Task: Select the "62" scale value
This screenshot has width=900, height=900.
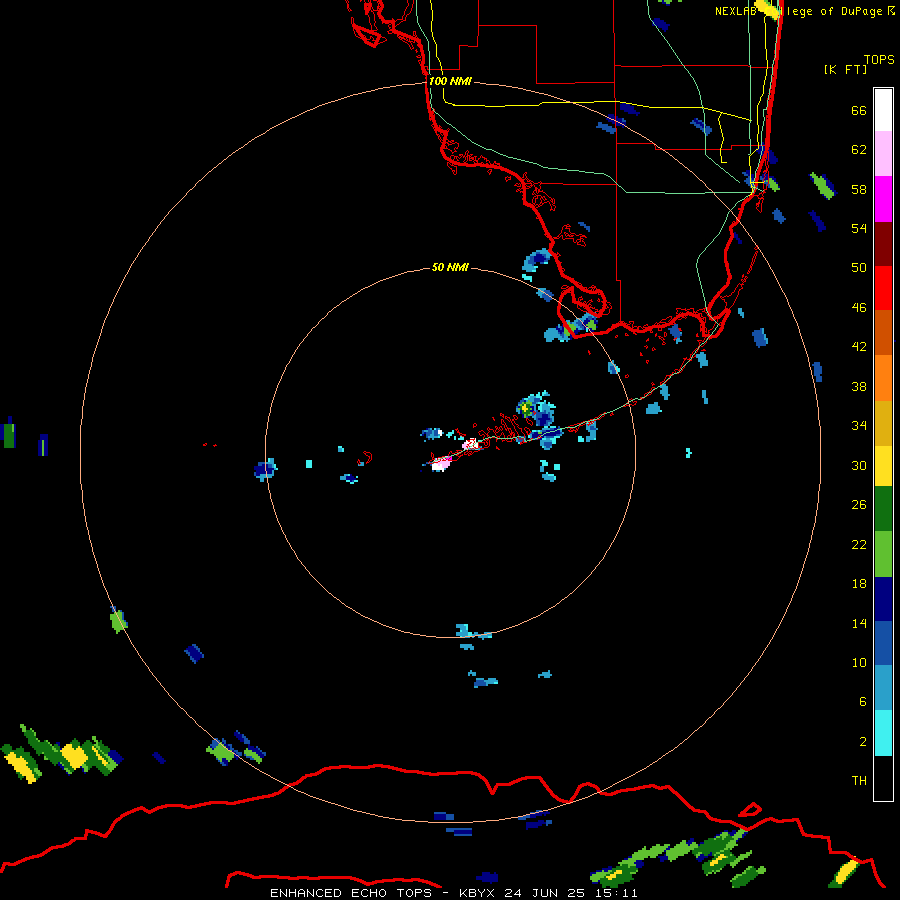Action: (x=859, y=150)
